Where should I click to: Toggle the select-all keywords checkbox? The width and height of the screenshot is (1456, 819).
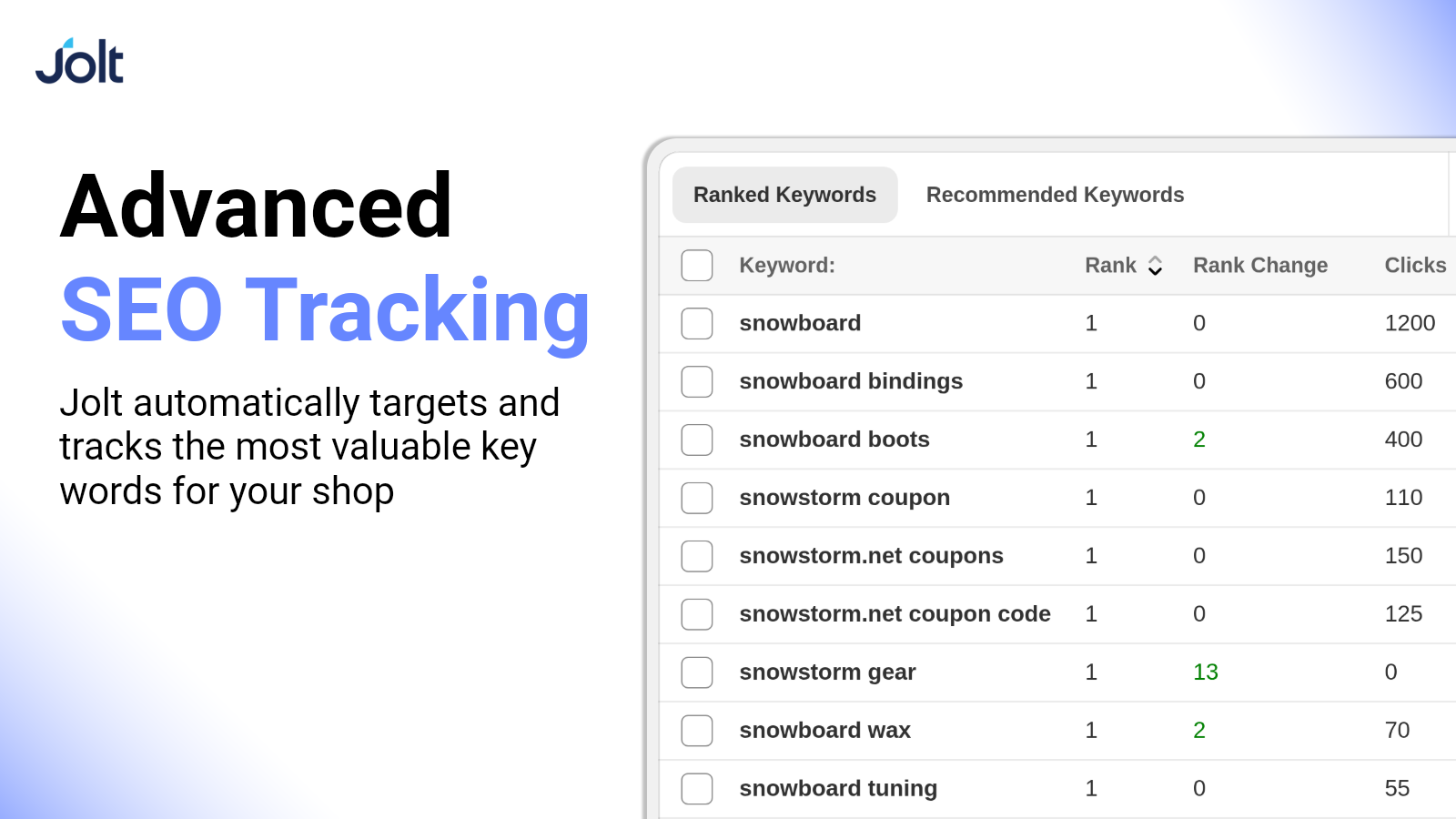697,266
